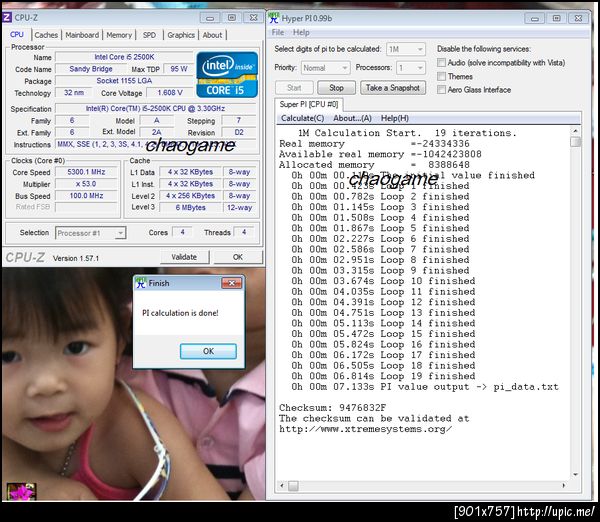
Task: Click the Core Speed value 5300.1 MHz
Action: 86,172
